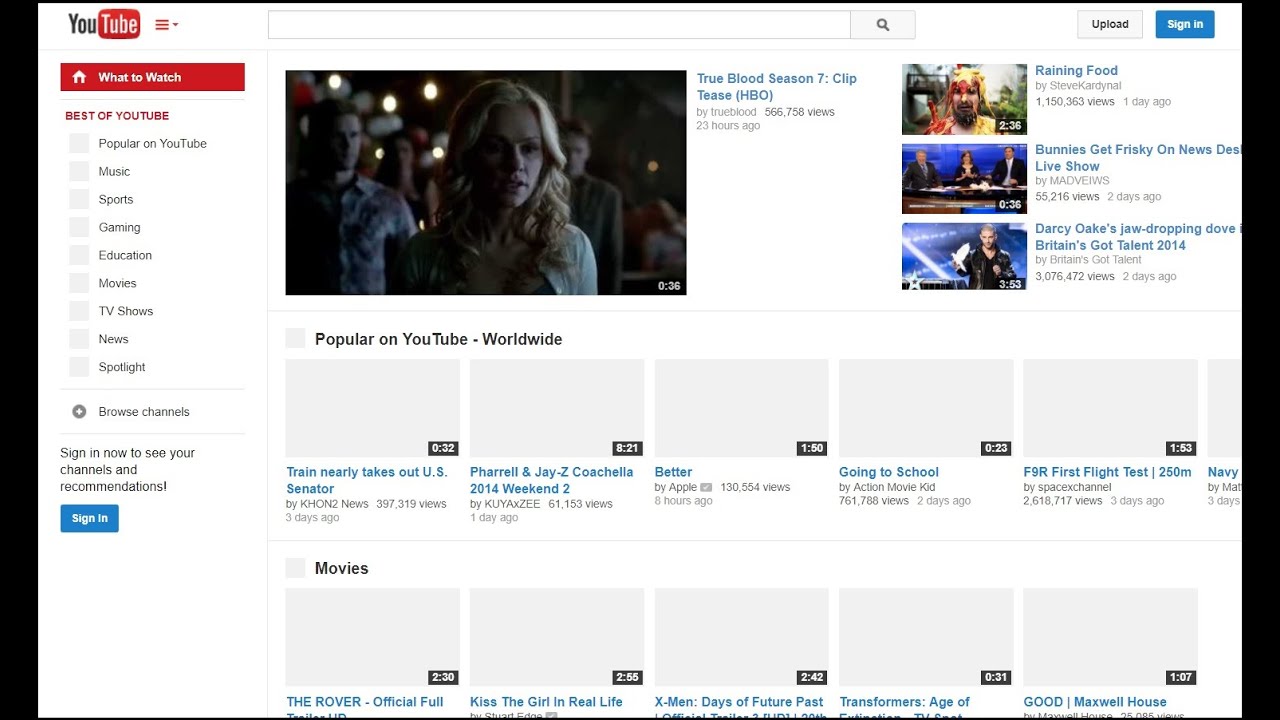The image size is (1280, 720).
Task: Open Bunnies Get Frisky video thumbnail
Action: pos(964,179)
